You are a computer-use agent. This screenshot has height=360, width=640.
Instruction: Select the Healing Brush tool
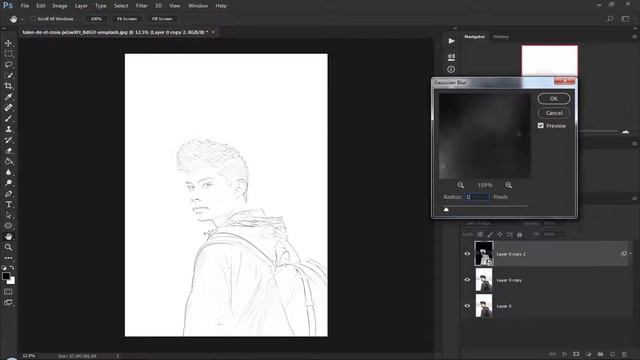[8, 107]
